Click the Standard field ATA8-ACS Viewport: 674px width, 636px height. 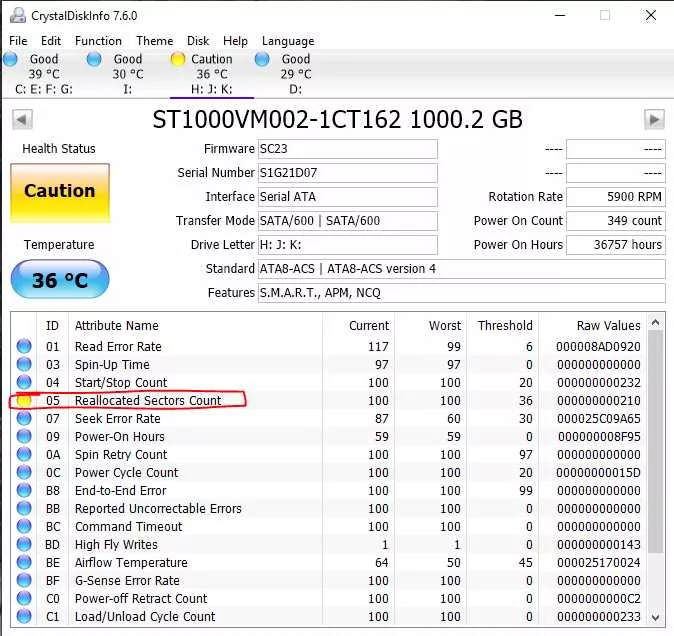pyautogui.click(x=461, y=269)
